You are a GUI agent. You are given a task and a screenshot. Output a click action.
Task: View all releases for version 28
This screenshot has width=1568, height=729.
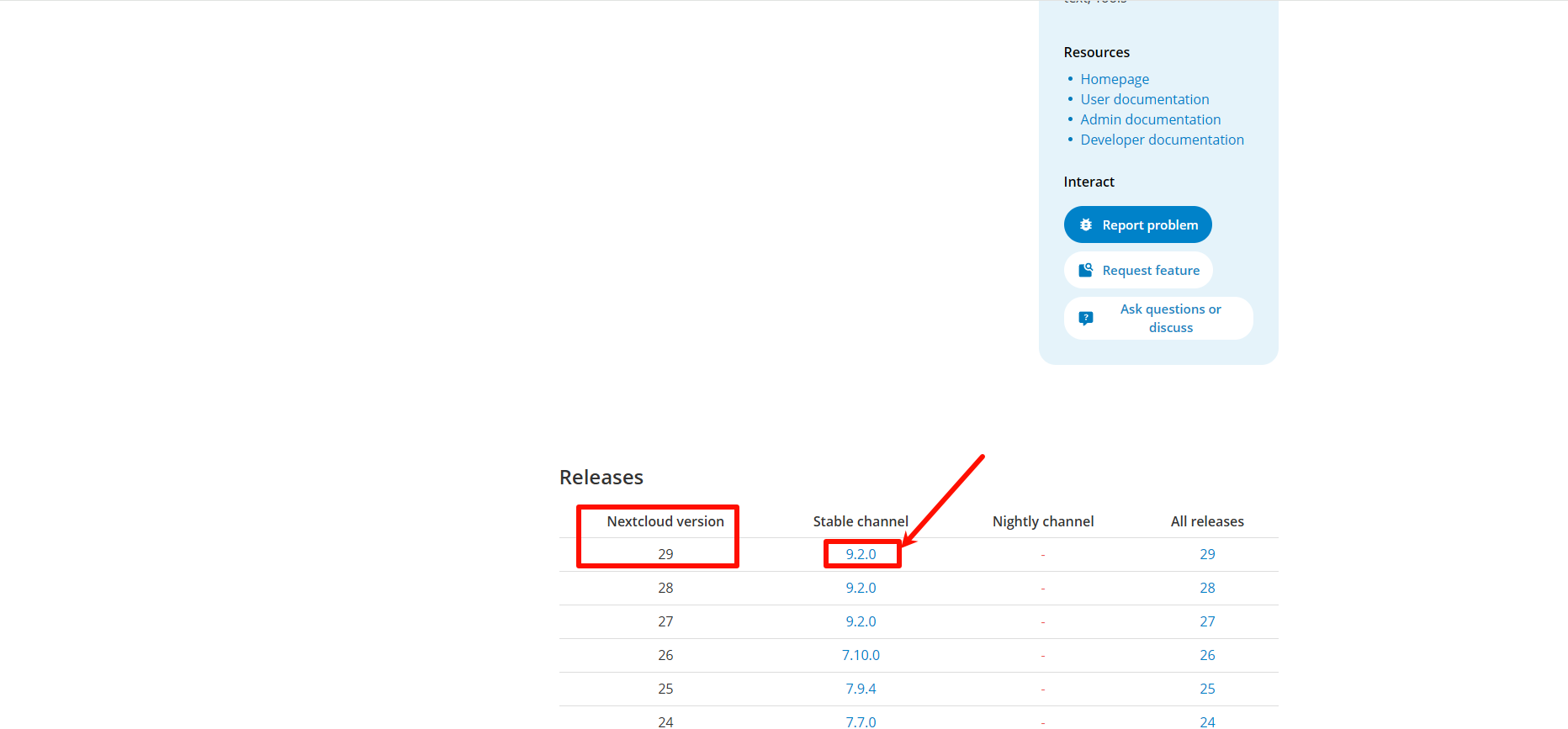pyautogui.click(x=1207, y=588)
